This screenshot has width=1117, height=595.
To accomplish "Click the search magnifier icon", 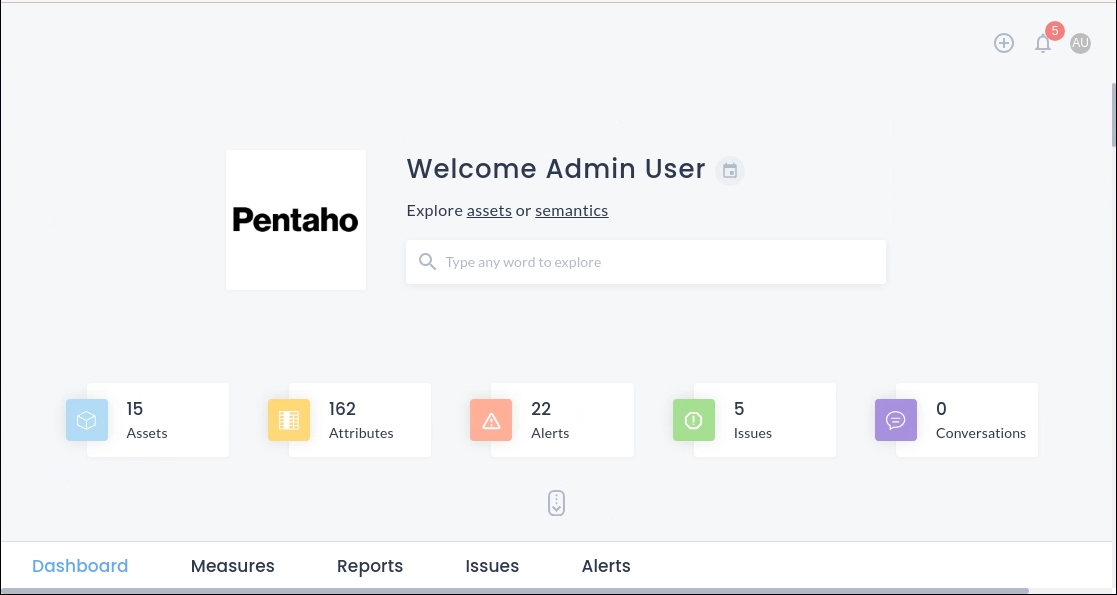I will click(428, 262).
